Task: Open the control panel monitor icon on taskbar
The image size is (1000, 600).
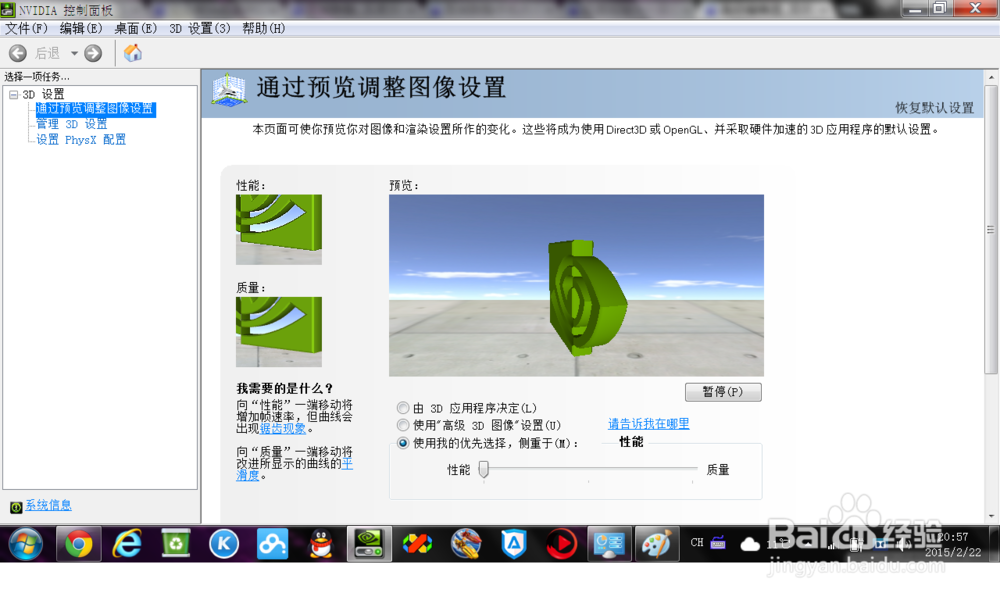Action: (x=609, y=545)
